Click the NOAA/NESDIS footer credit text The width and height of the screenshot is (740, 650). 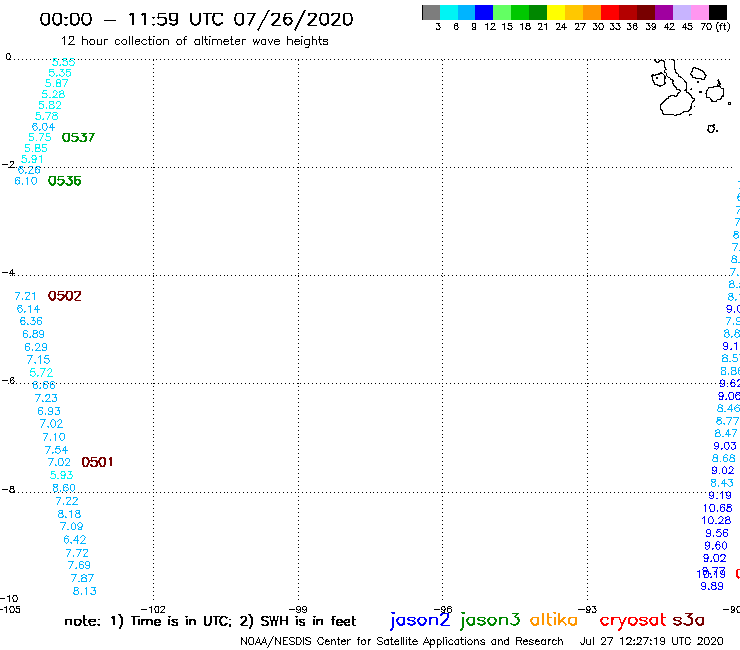click(402, 642)
